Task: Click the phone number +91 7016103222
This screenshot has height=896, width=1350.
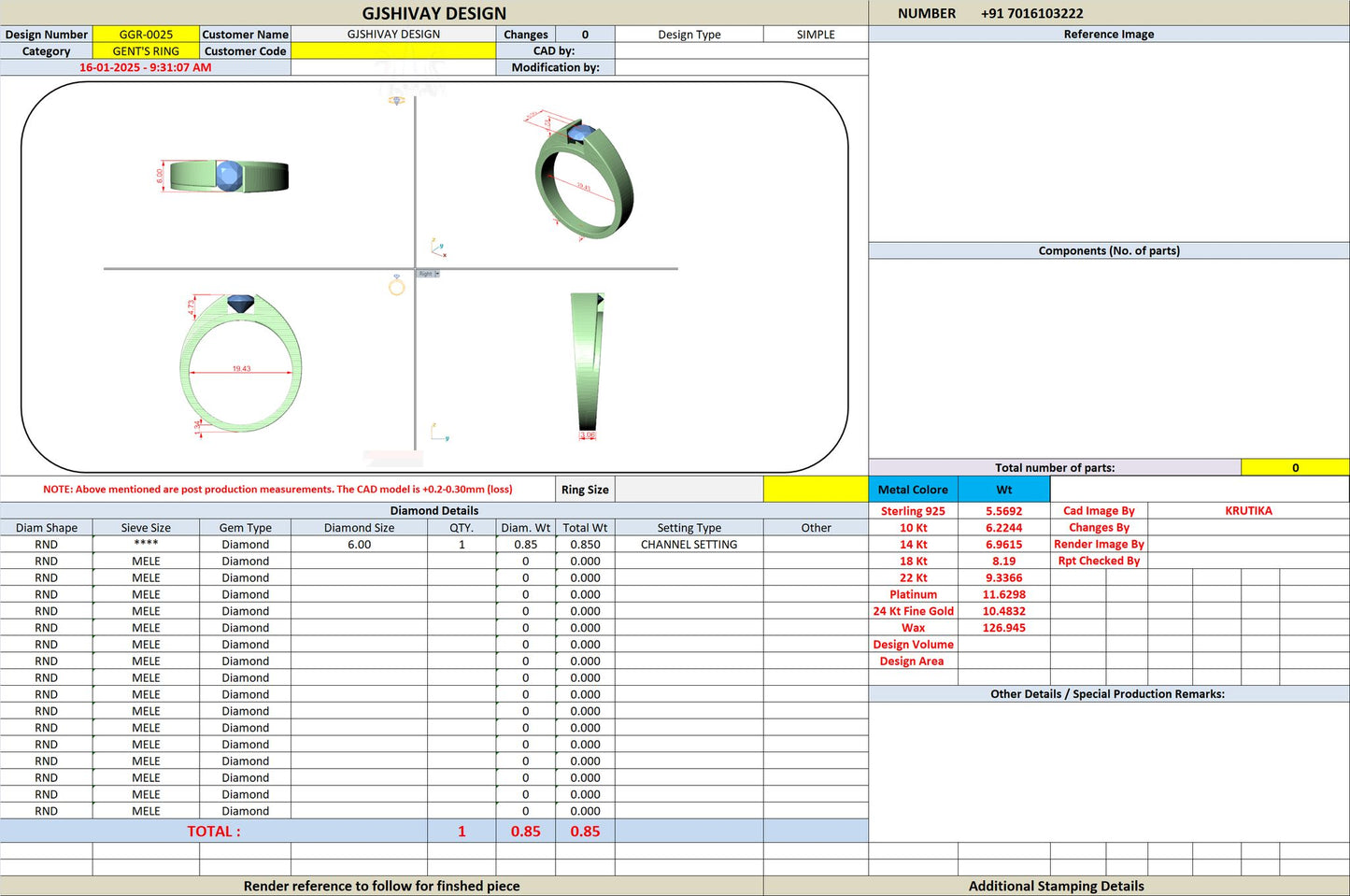Action: pos(1032,13)
